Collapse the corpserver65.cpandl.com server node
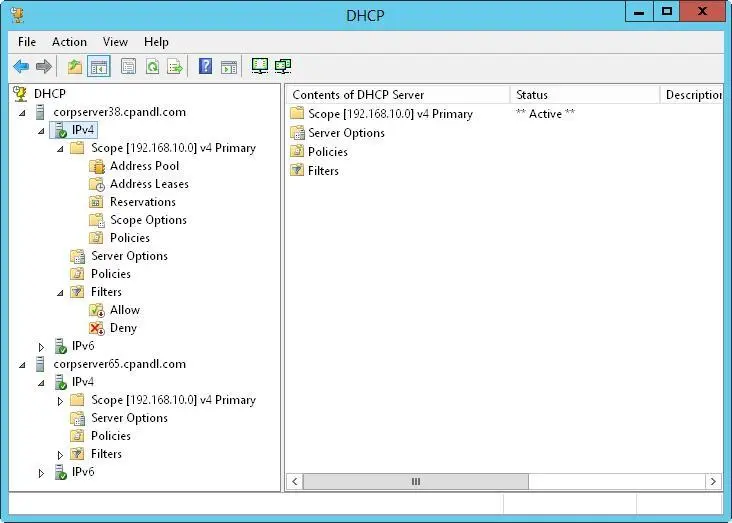The height and width of the screenshot is (523, 732). click(x=22, y=365)
